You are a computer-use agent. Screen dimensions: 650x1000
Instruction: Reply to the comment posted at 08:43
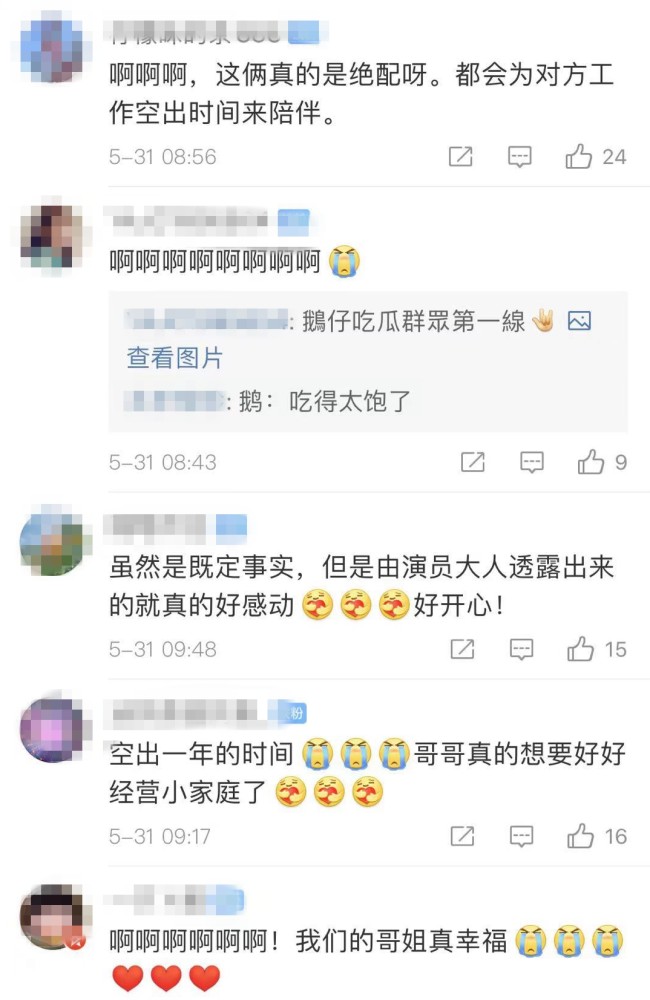[x=531, y=462]
